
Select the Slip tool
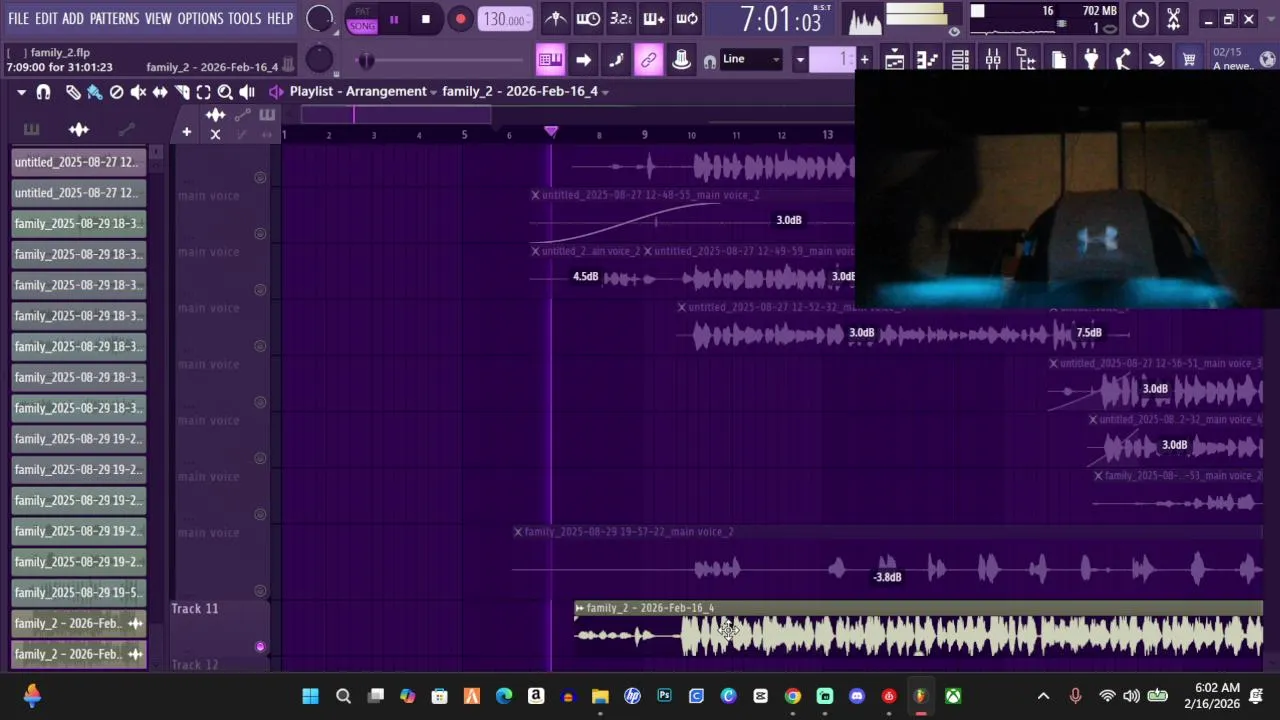(x=160, y=92)
